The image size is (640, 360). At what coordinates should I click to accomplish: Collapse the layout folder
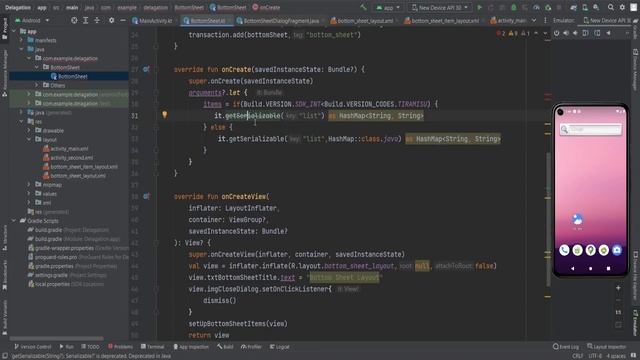click(29, 140)
